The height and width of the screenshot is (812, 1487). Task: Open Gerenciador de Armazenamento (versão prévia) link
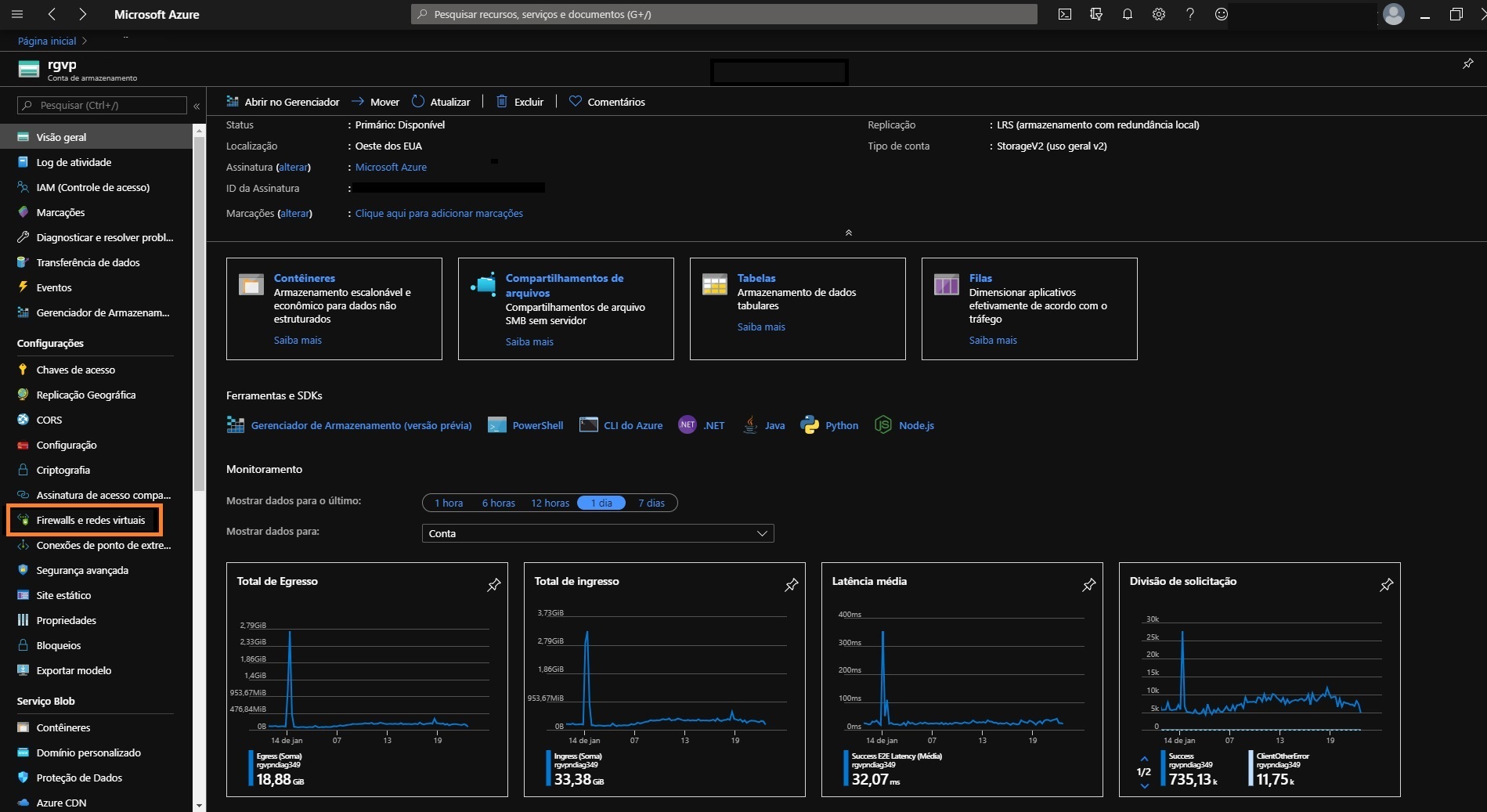(x=361, y=425)
